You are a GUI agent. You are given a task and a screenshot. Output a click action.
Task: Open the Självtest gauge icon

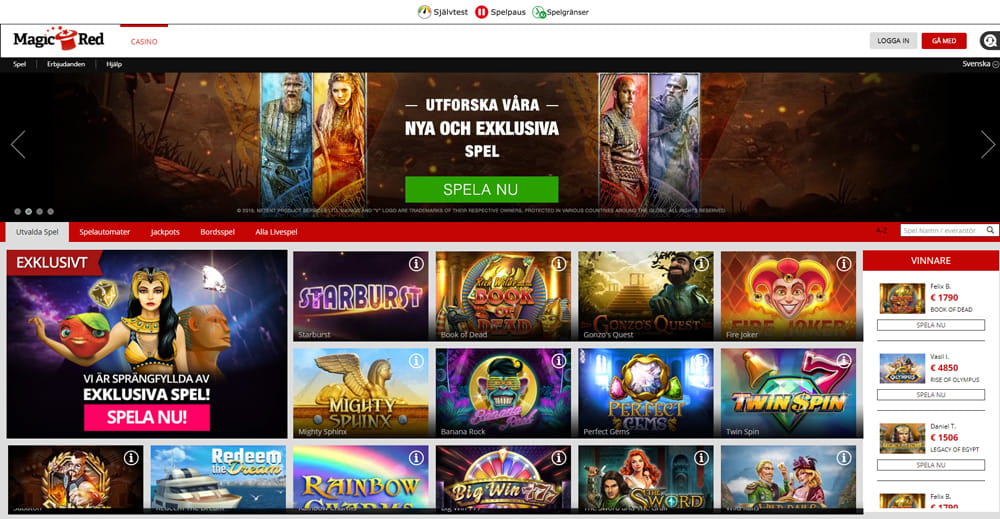coord(424,11)
